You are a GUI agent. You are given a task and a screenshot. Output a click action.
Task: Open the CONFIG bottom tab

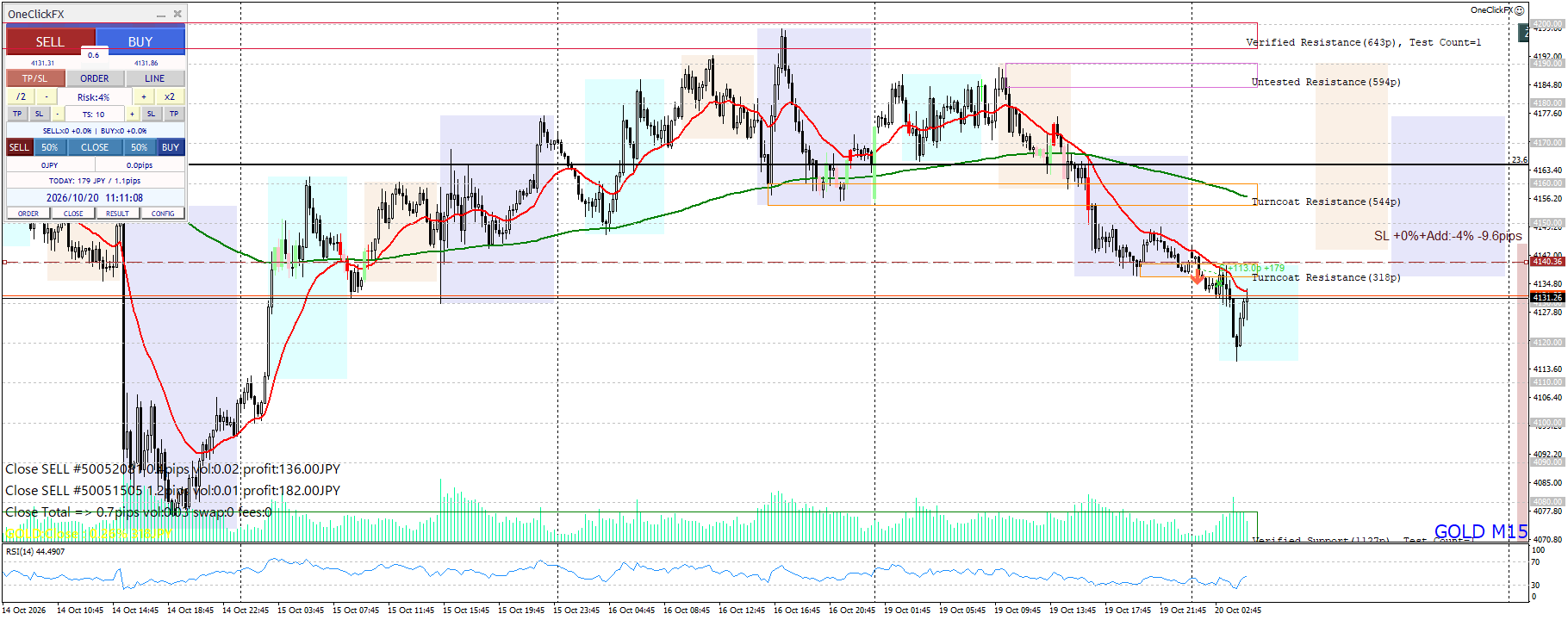pos(163,214)
